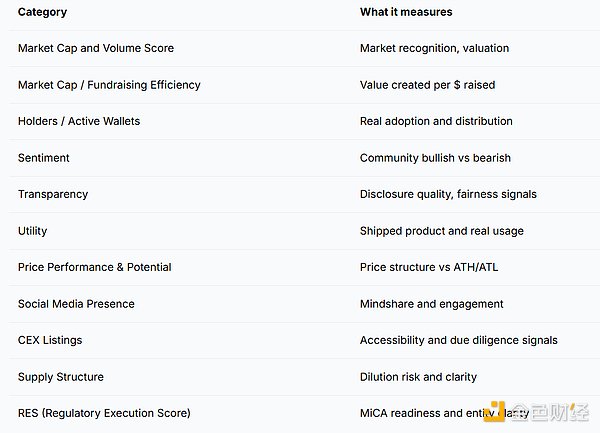Select the CEX Listings category

tap(50, 340)
